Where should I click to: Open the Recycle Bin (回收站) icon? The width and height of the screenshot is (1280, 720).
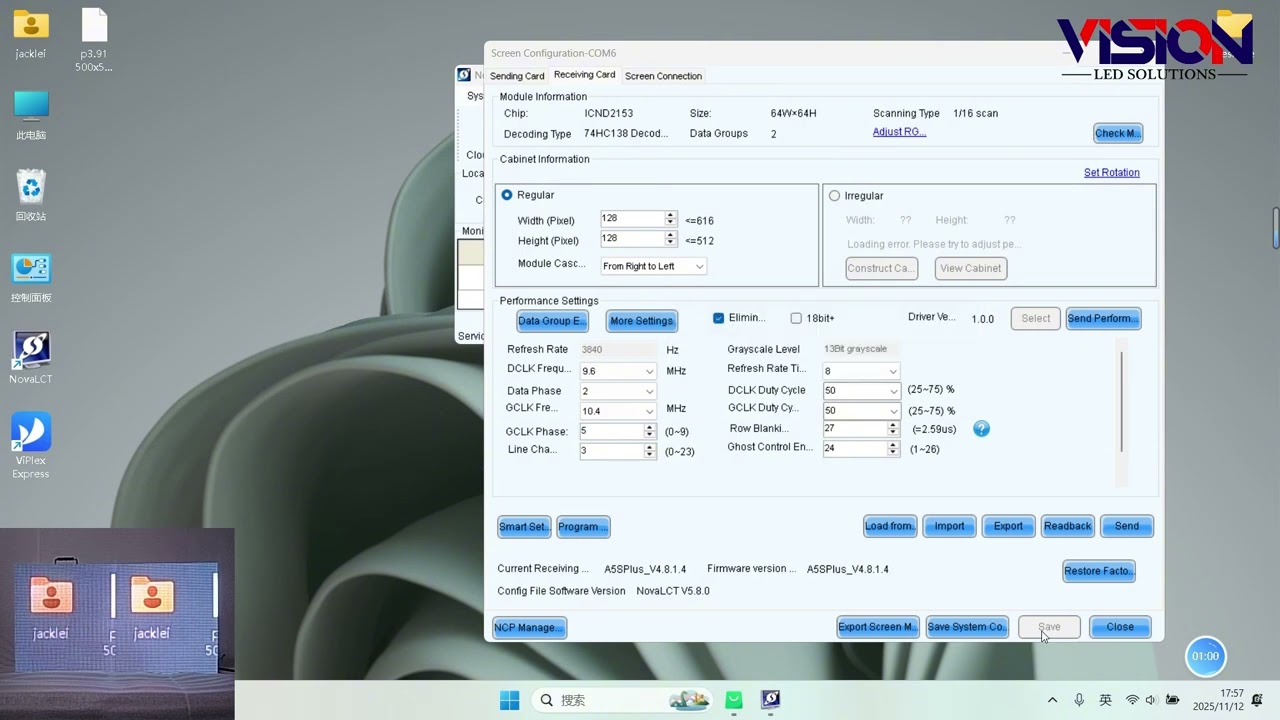tap(31, 196)
